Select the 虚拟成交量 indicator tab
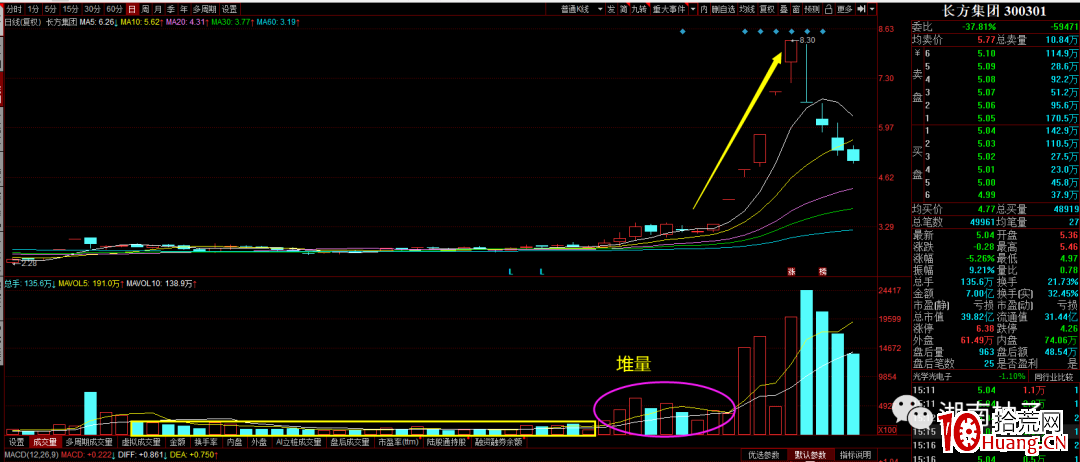1080x462 pixels. coord(141,442)
